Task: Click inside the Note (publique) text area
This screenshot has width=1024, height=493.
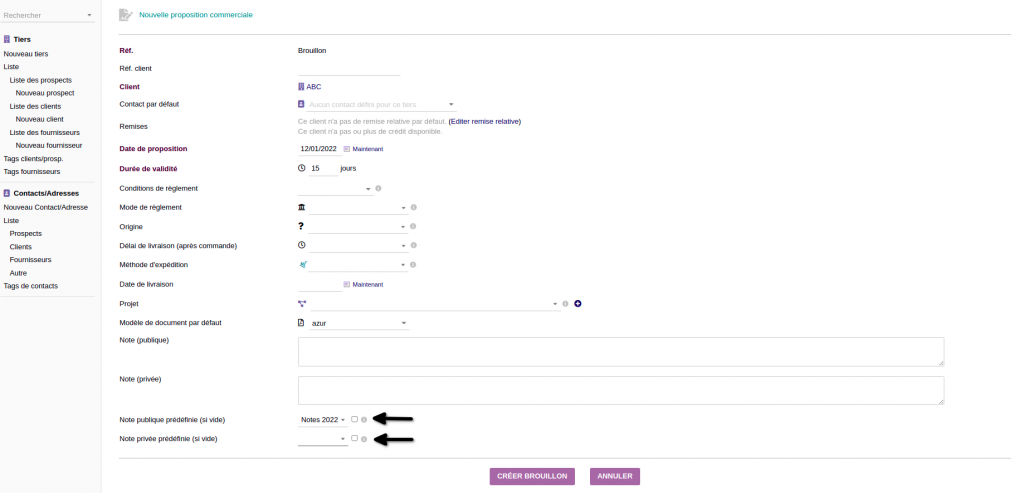Action: coord(620,352)
